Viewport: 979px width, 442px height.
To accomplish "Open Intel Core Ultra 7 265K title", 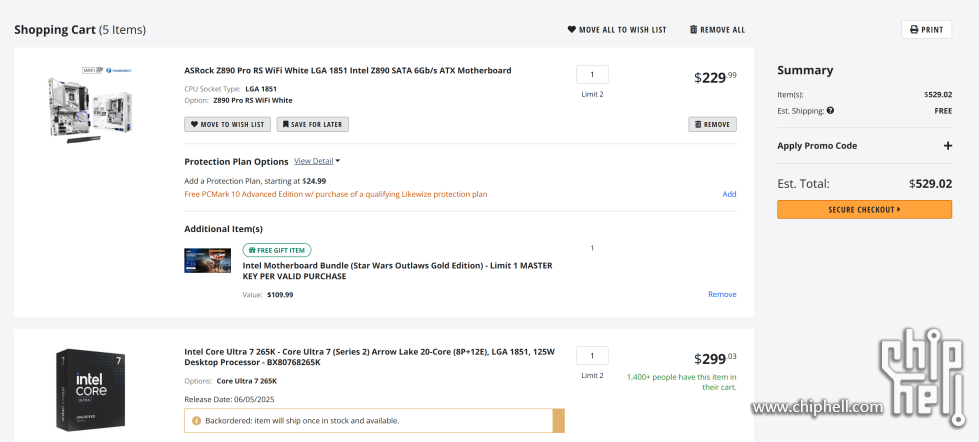I will 370,357.
